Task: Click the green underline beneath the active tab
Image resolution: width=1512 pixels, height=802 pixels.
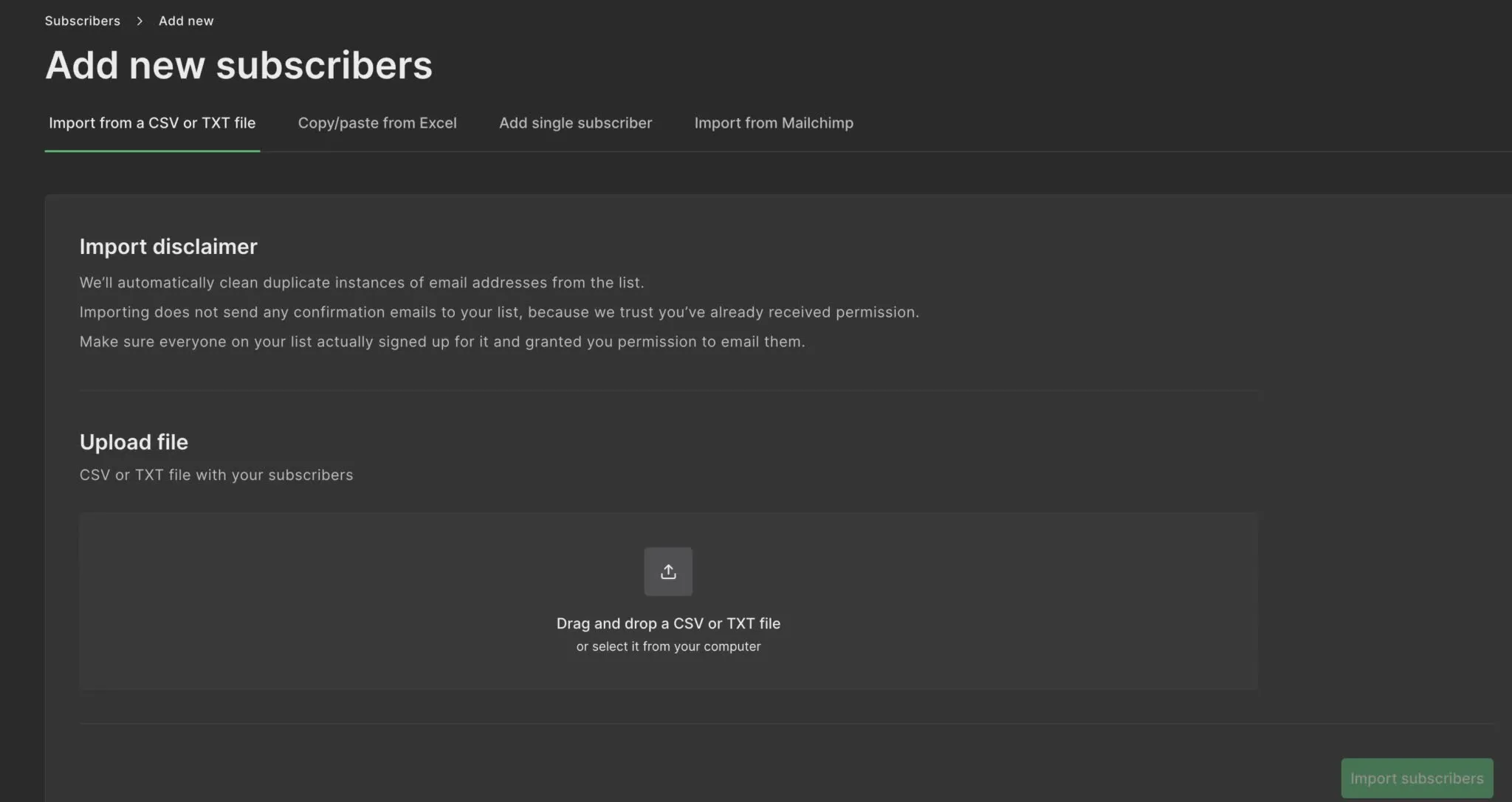Action: pos(152,151)
